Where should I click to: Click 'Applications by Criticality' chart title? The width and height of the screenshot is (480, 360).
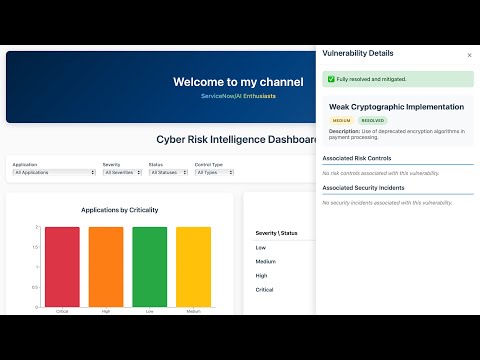pyautogui.click(x=120, y=210)
